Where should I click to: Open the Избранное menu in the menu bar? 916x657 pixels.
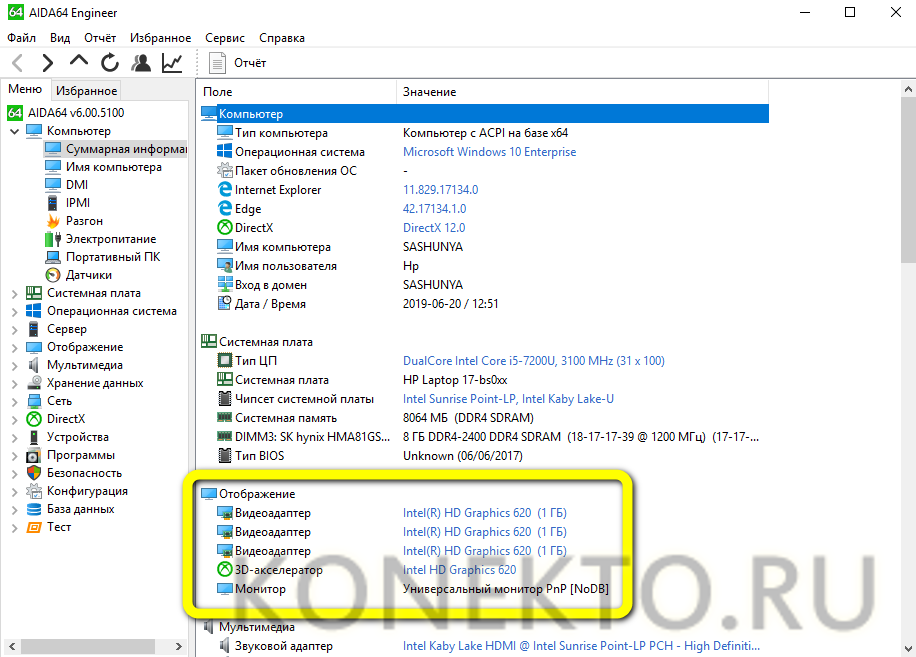[x=160, y=38]
